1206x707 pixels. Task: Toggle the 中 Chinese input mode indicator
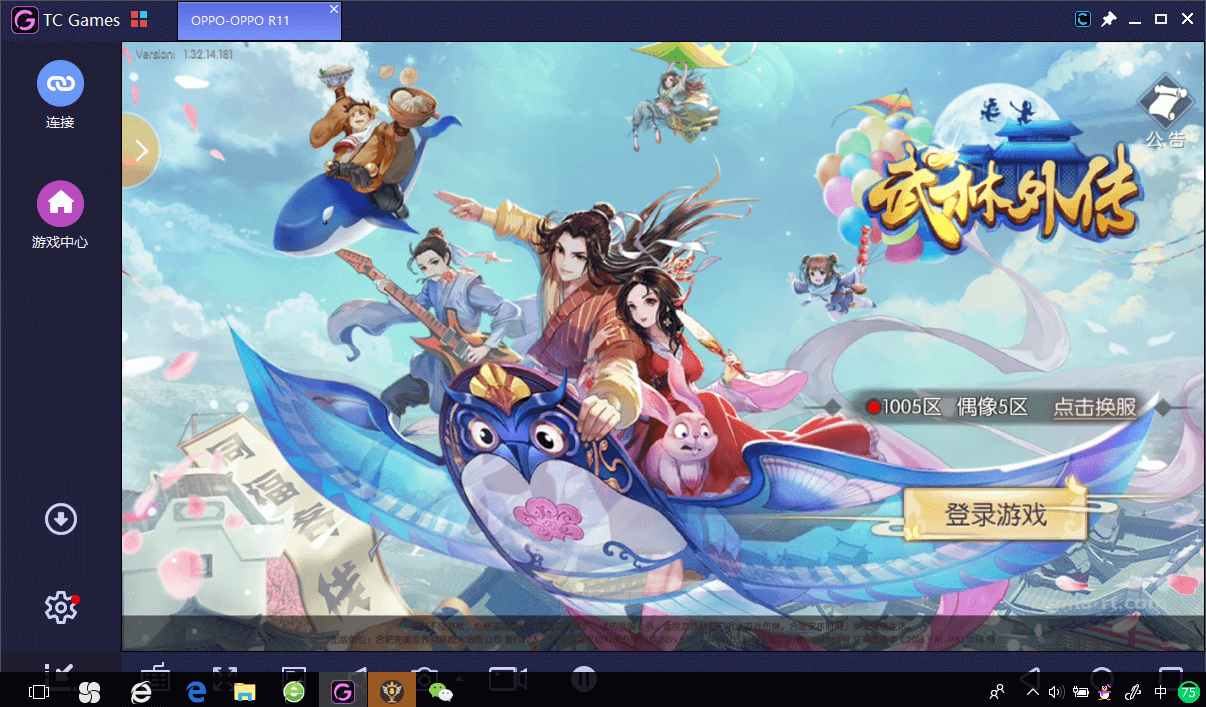pyautogui.click(x=1161, y=691)
